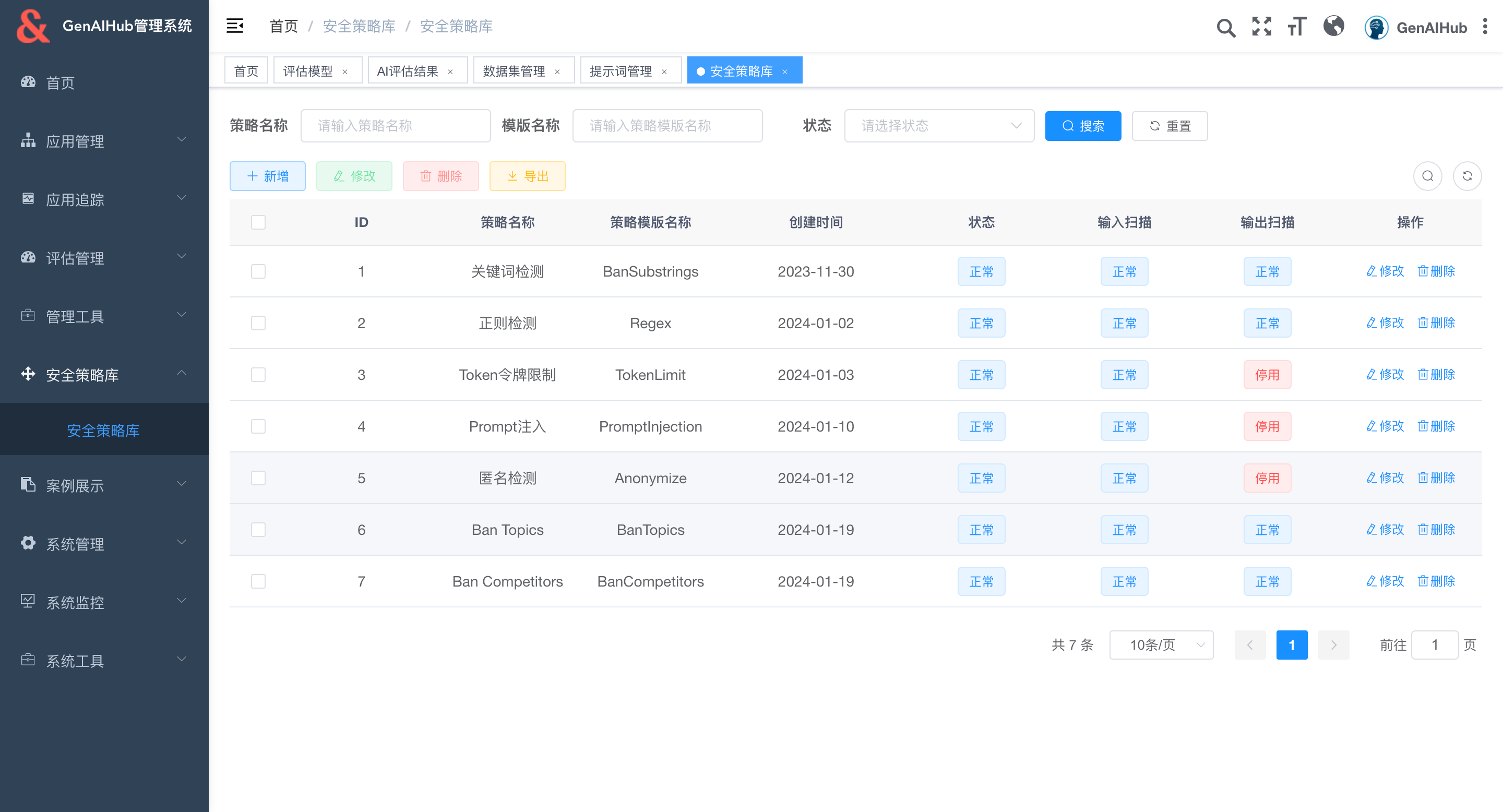Click 修改 link in the Regex row
The width and height of the screenshot is (1503, 812).
point(1385,323)
